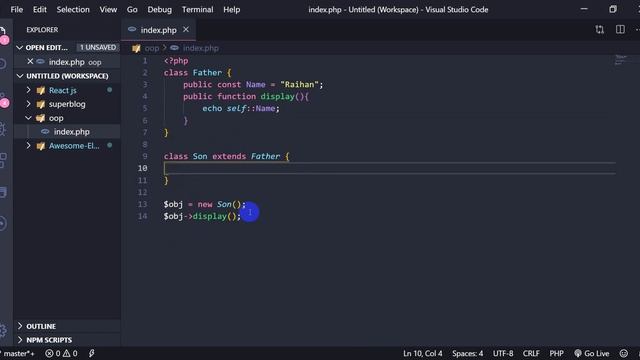Click the Open Changes compare icon
Viewport: 640px width, 360px height.
pos(599,29)
